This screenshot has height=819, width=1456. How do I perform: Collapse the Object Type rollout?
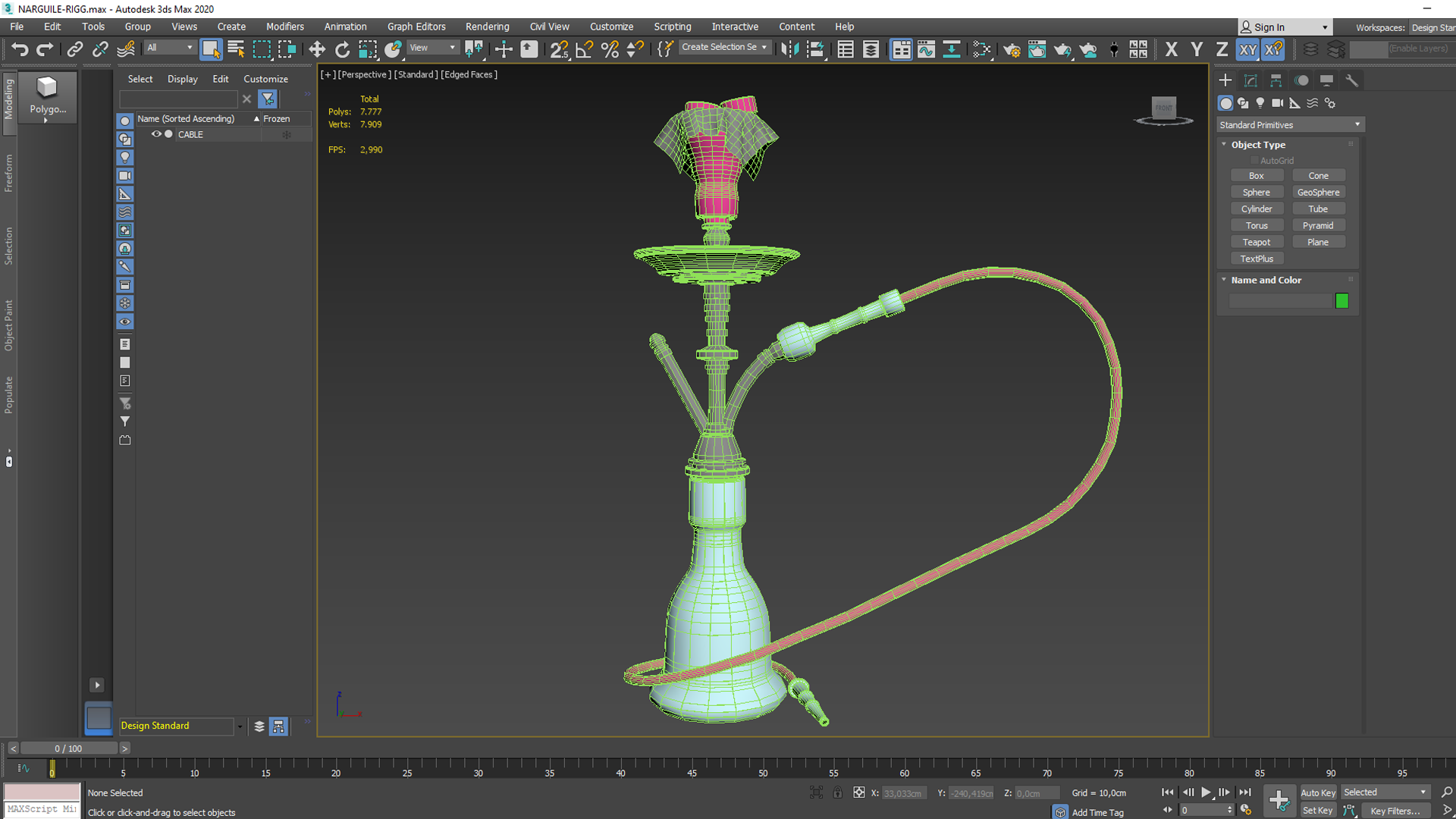(1258, 144)
